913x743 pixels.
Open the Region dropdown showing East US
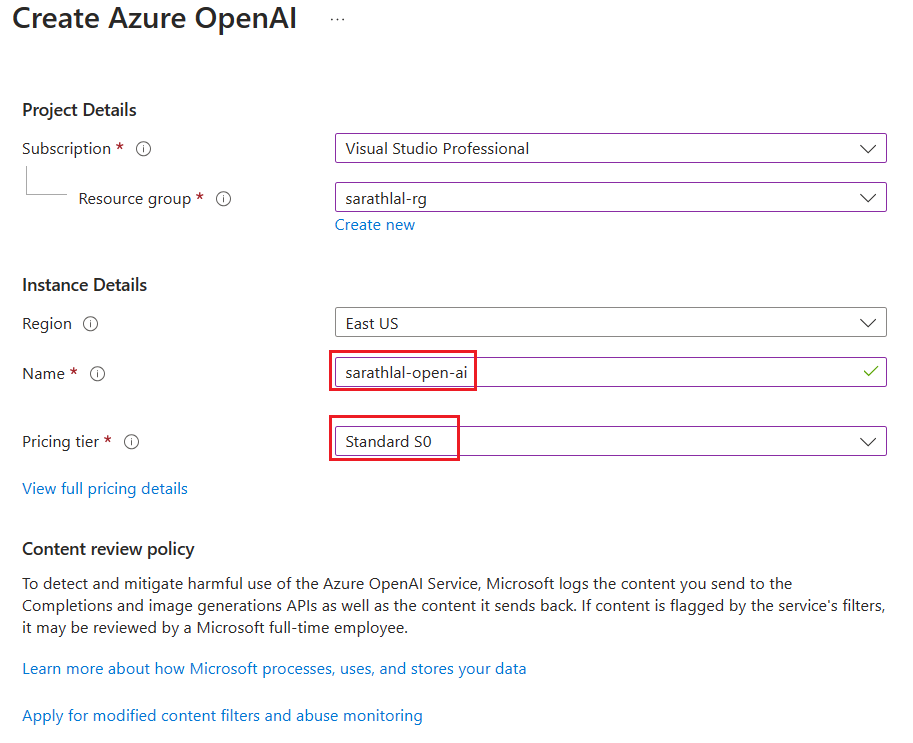(x=610, y=322)
